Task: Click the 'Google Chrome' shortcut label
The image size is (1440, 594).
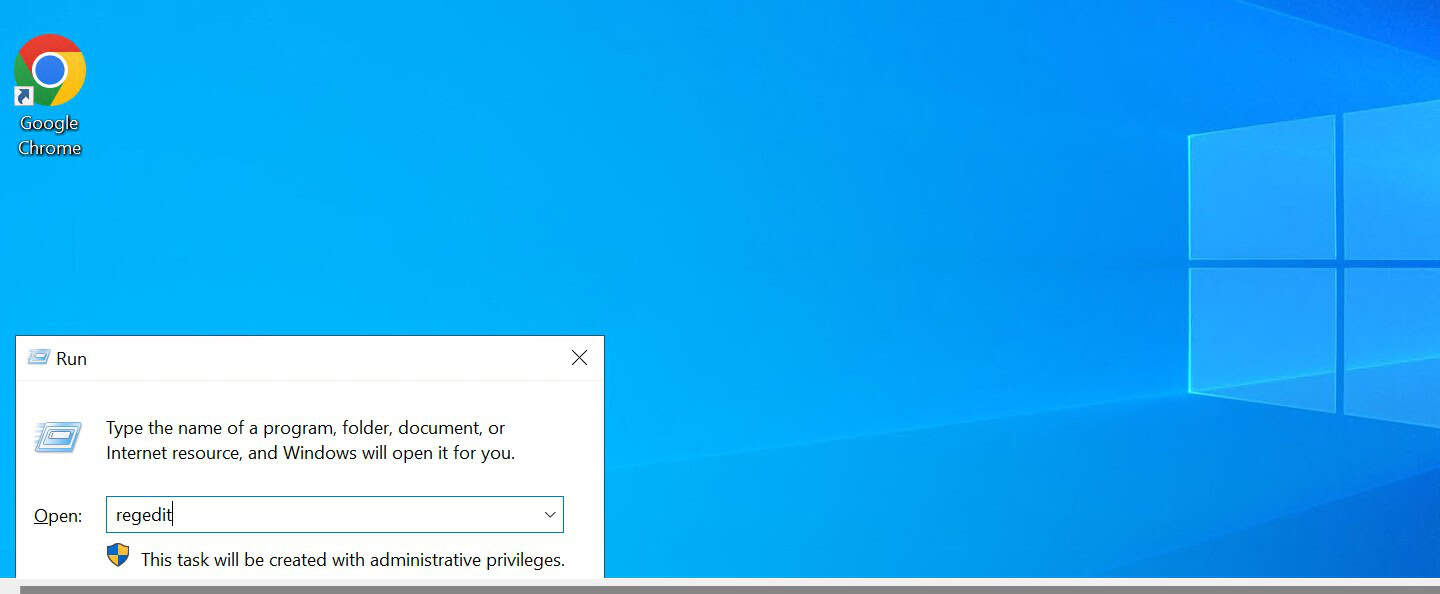Action: [x=50, y=135]
